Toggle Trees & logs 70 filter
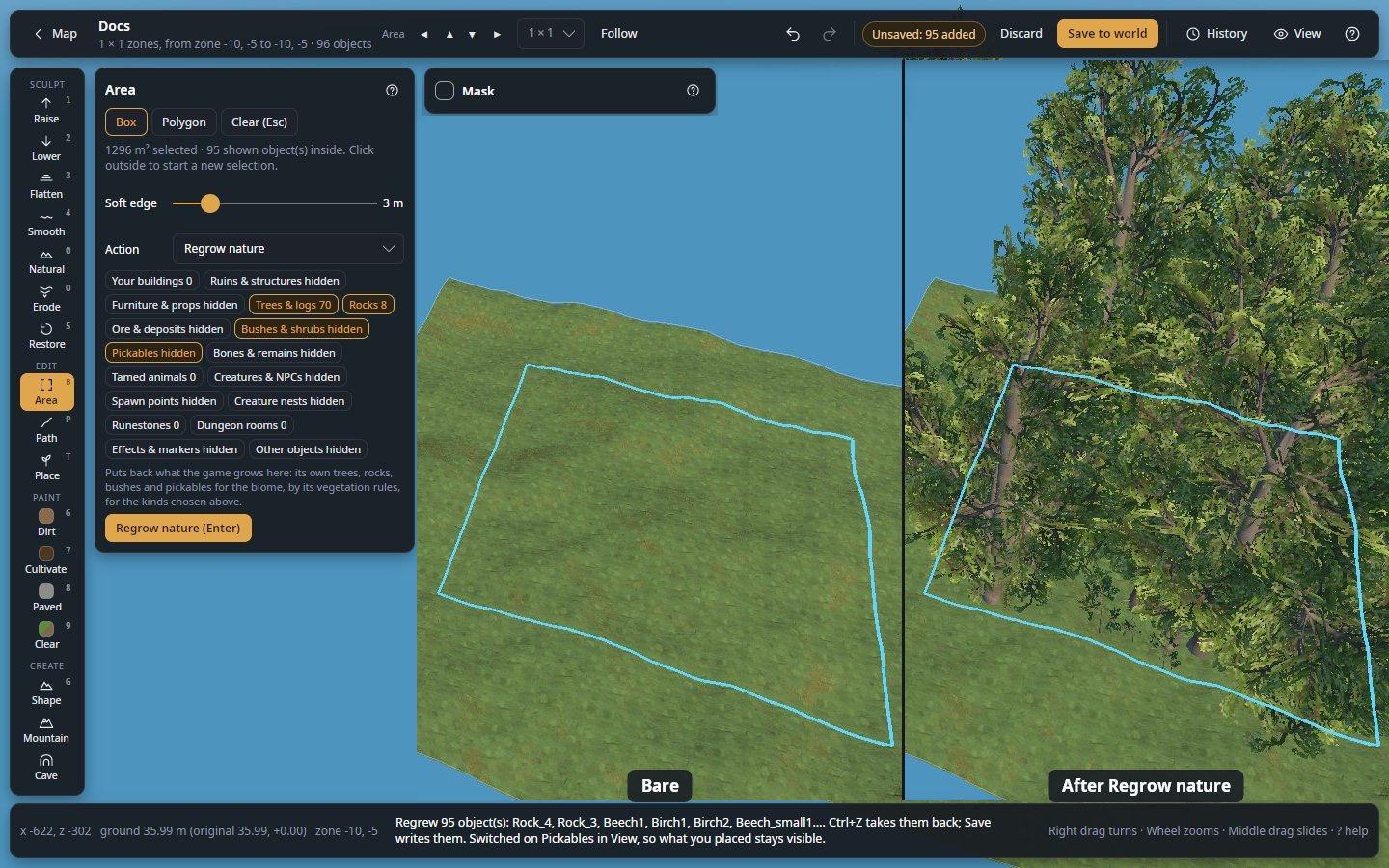Image resolution: width=1389 pixels, height=868 pixels. point(293,305)
